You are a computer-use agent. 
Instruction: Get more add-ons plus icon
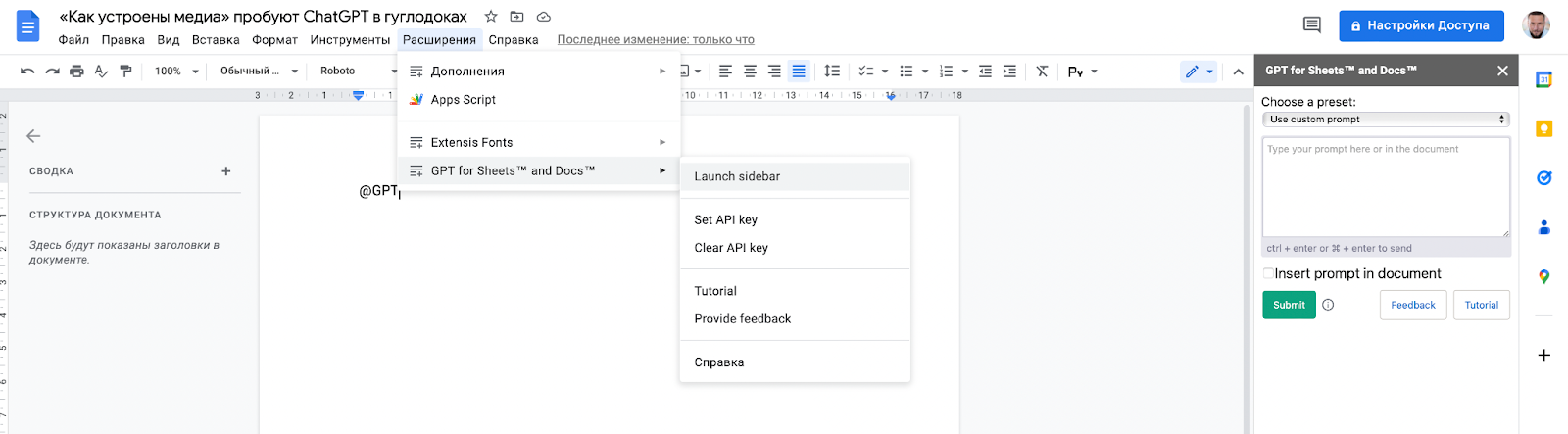click(1543, 355)
